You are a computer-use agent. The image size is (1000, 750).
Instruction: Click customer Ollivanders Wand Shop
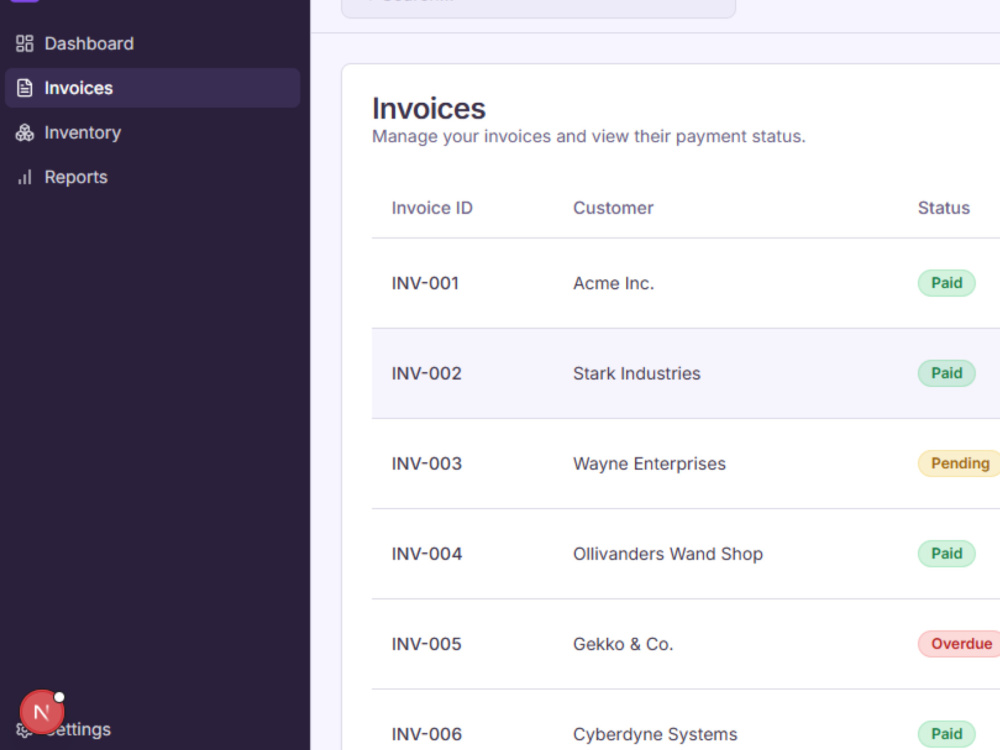click(x=668, y=554)
